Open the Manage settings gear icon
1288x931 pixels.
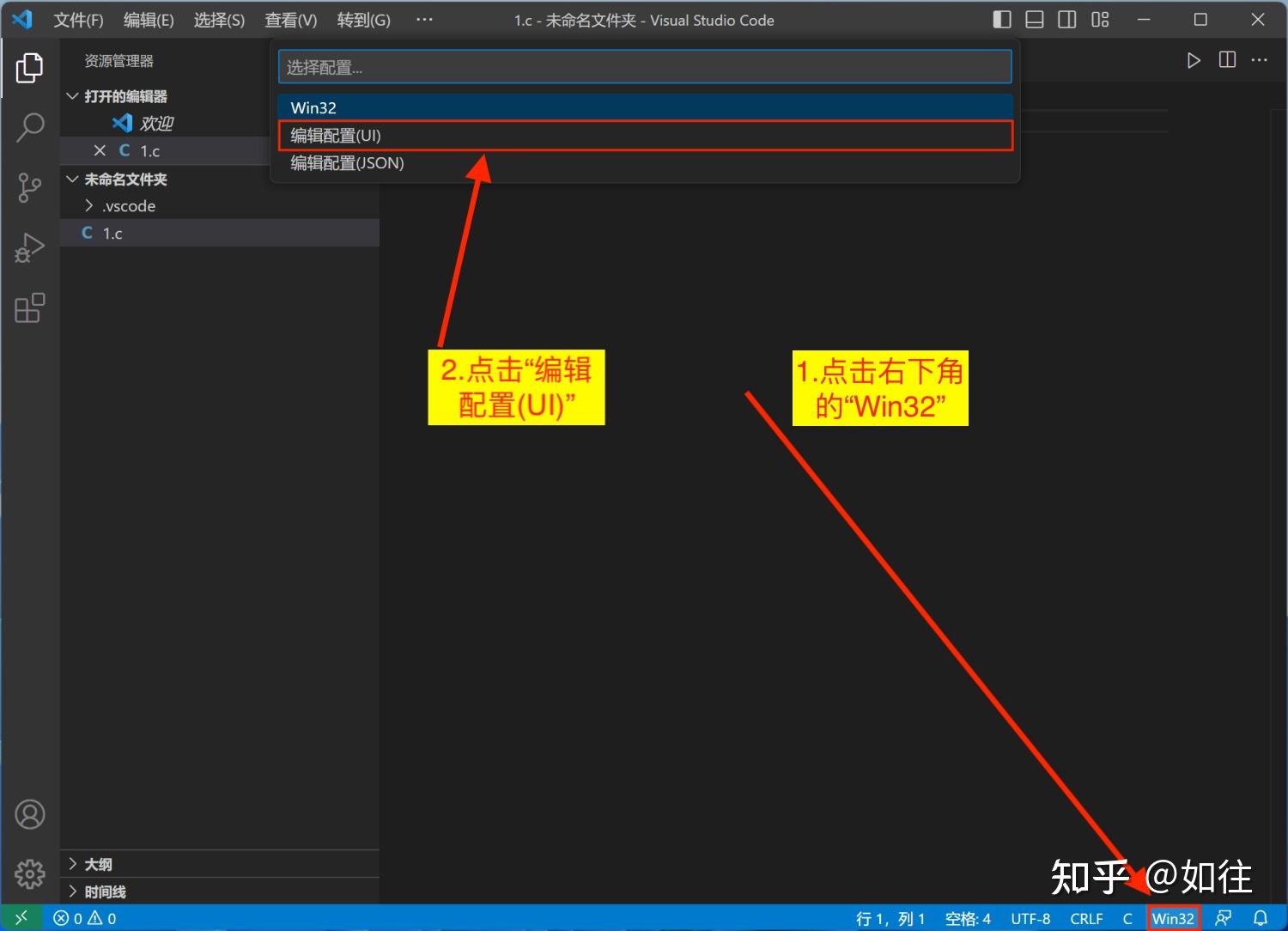30,873
